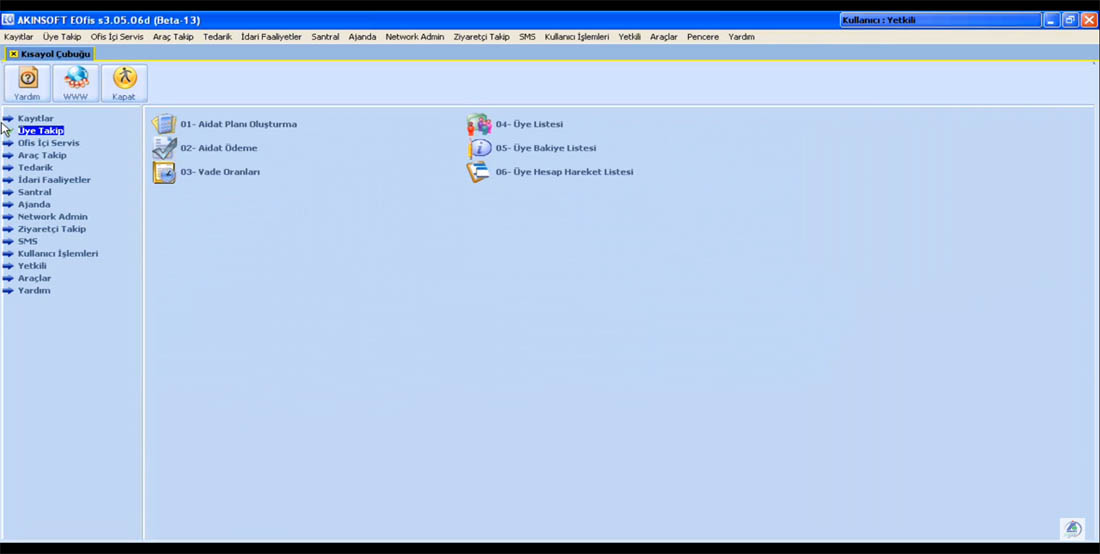
Task: Select Kullanıcı İşlemleri in sidebar
Action: (58, 254)
